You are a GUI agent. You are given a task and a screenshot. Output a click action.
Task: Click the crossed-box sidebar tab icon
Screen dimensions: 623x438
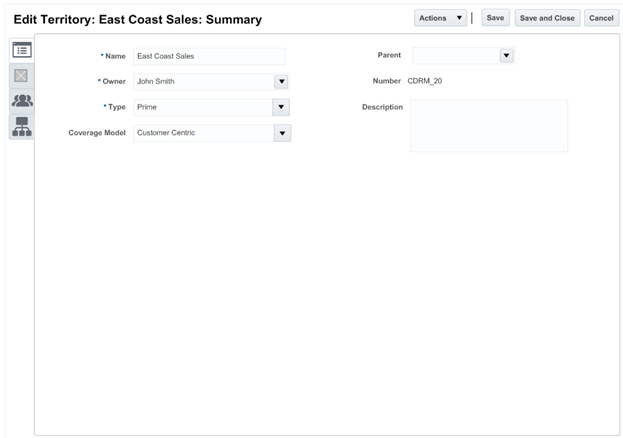[x=21, y=75]
